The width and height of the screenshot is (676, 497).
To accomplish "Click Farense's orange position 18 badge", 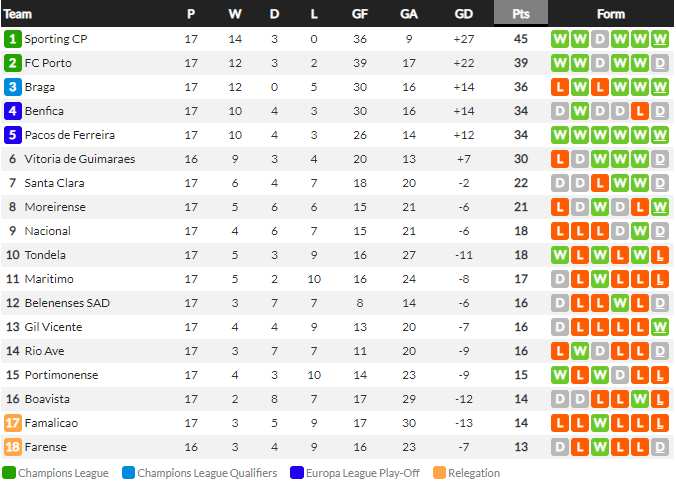I will (x=13, y=447).
